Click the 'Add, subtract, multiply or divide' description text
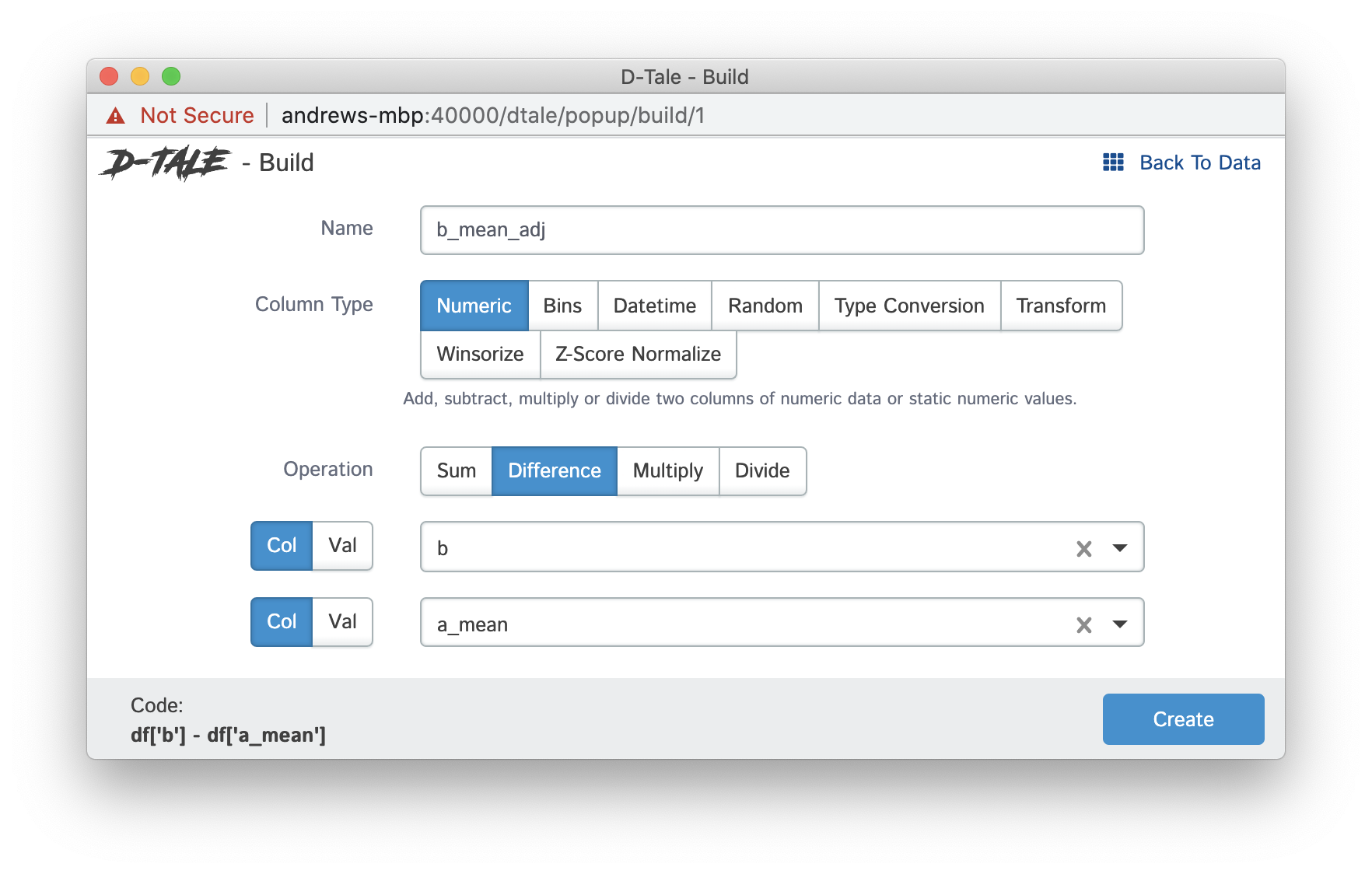This screenshot has height=874, width=1372. [x=740, y=399]
